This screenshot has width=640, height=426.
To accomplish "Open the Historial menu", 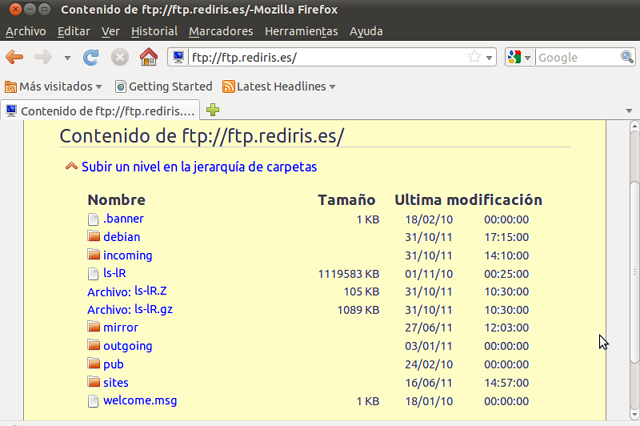I will click(154, 31).
